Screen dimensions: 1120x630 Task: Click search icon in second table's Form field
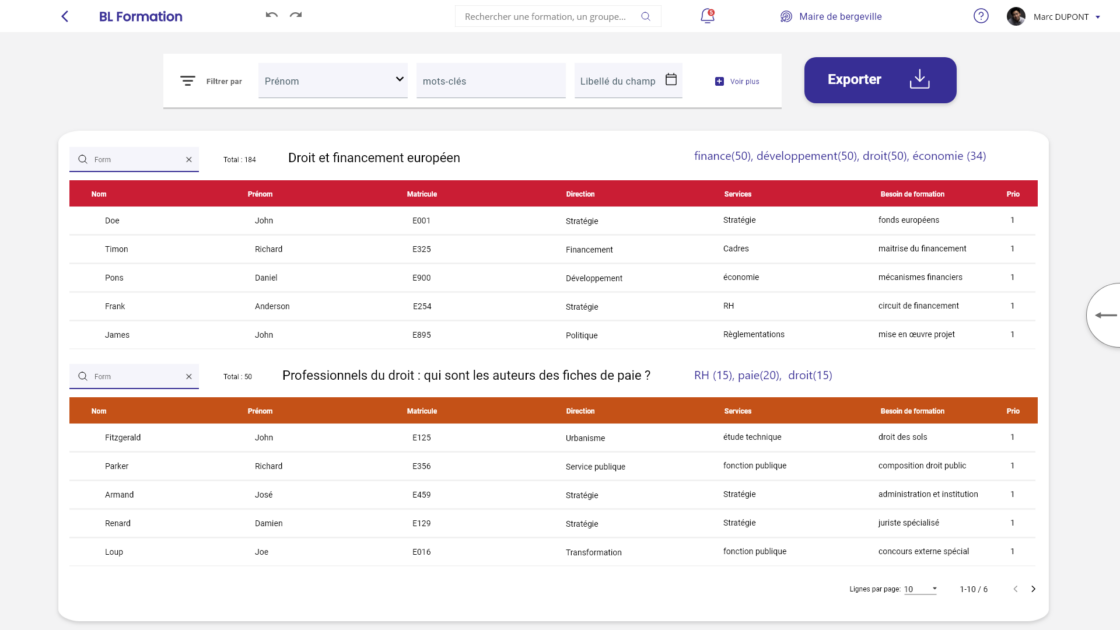[83, 376]
